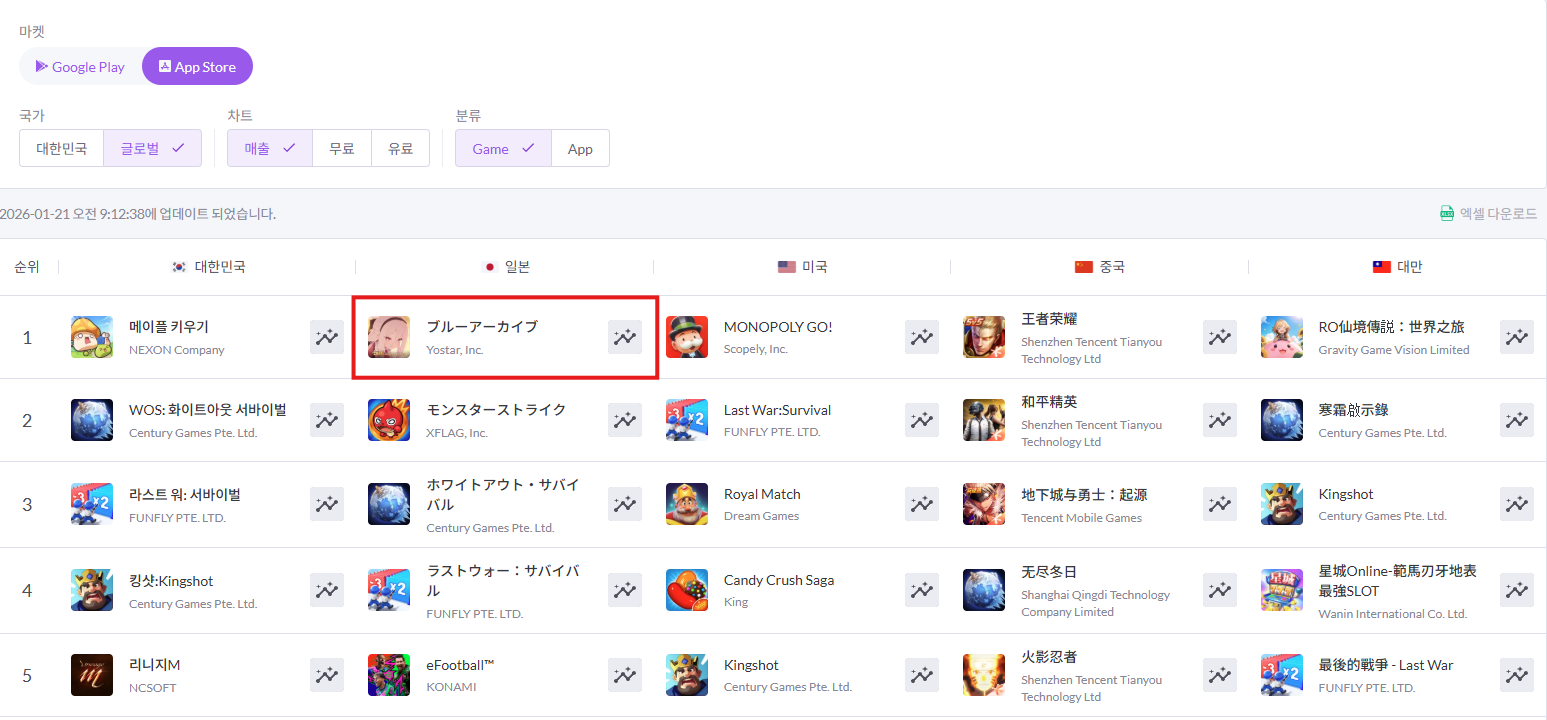The height and width of the screenshot is (720, 1547).
Task: Click the 리니지M app icon
Action: click(x=92, y=675)
